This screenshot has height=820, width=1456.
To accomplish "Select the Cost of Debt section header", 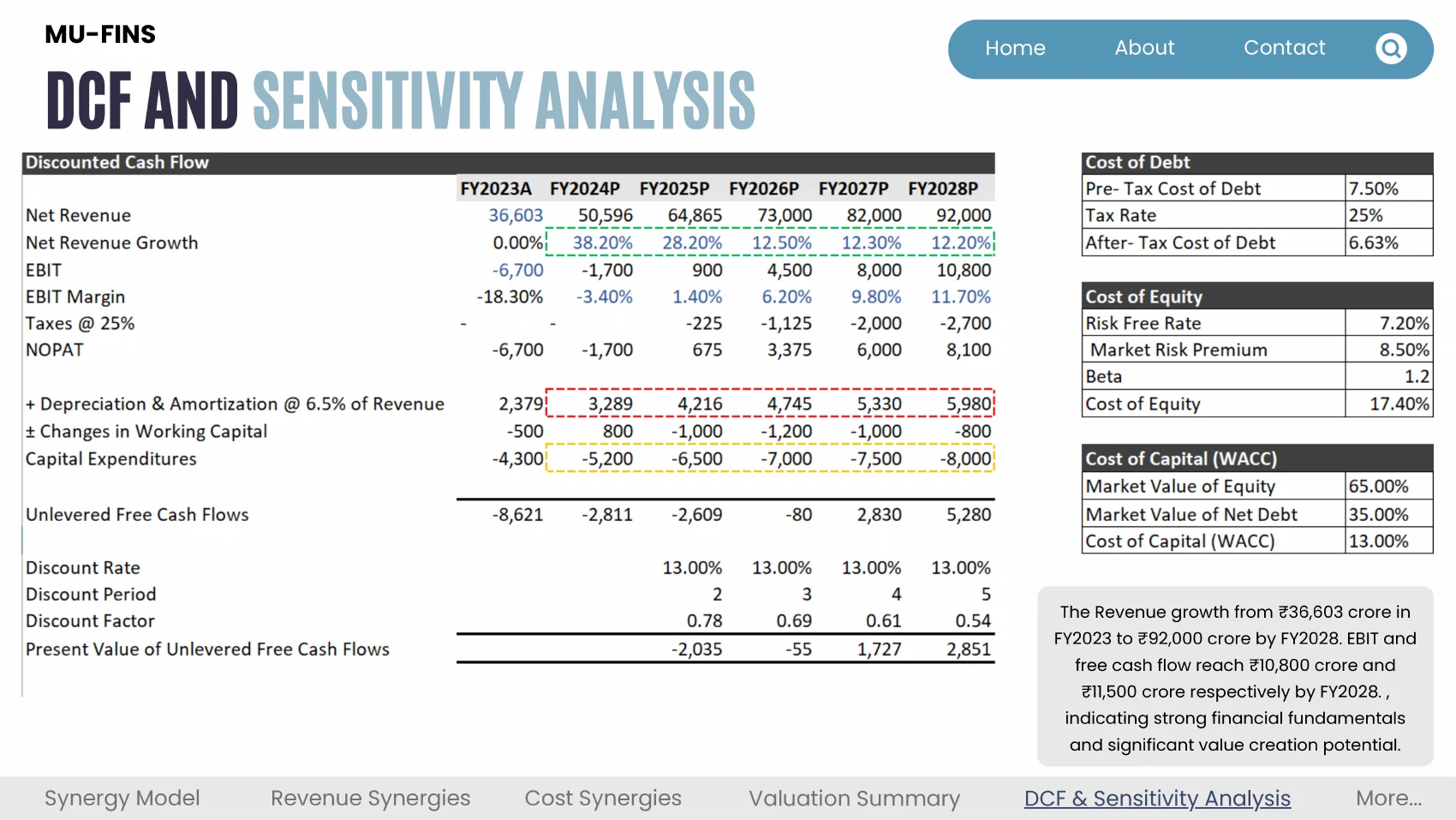I will click(1257, 163).
